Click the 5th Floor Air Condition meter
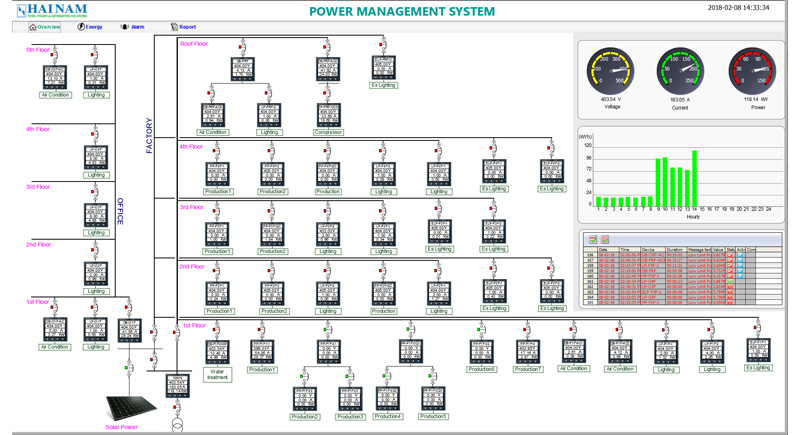 click(55, 78)
